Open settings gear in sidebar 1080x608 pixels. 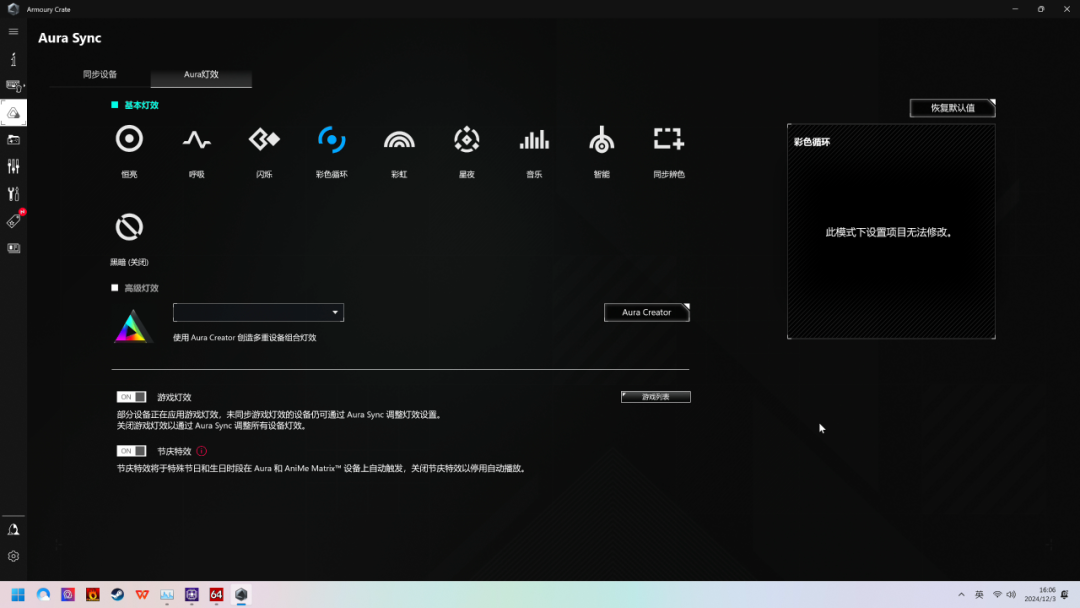coord(13,556)
